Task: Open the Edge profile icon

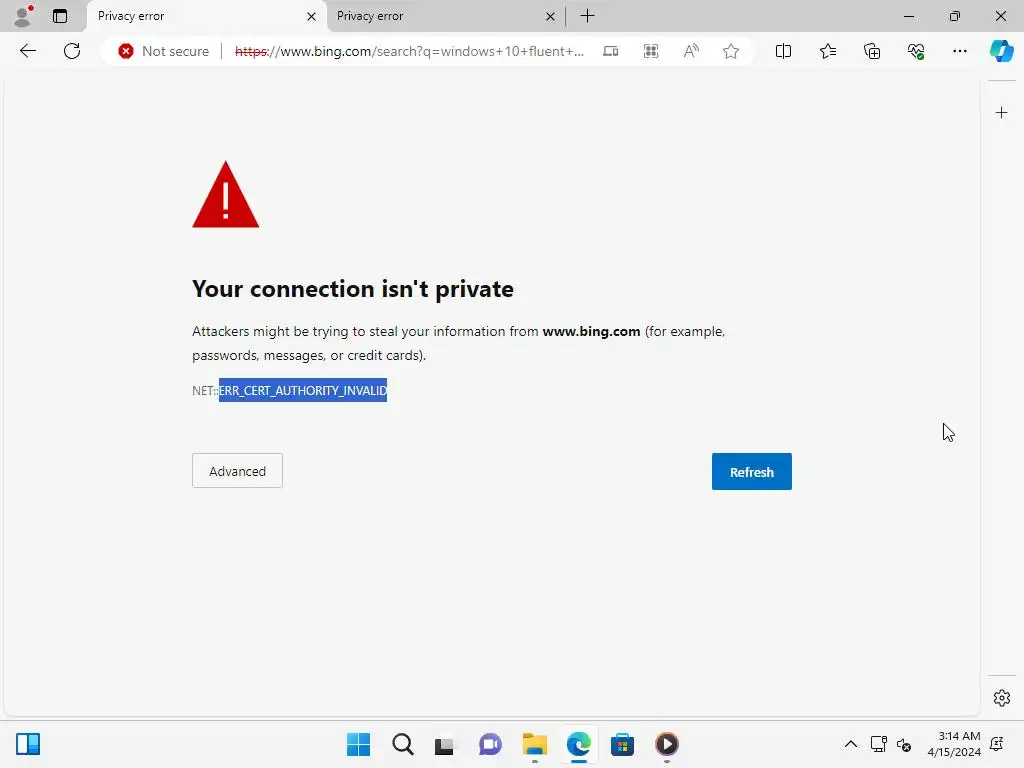Action: coord(24,16)
